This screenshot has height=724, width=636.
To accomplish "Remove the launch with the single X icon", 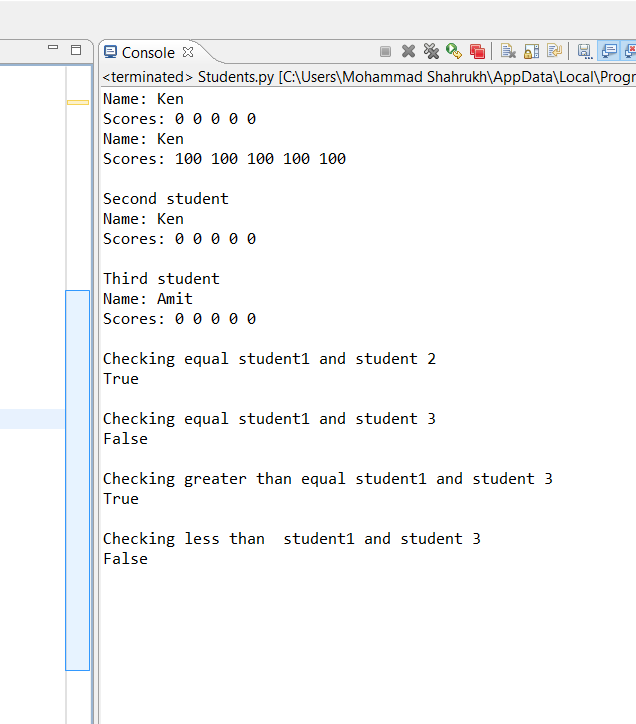I will (x=408, y=51).
